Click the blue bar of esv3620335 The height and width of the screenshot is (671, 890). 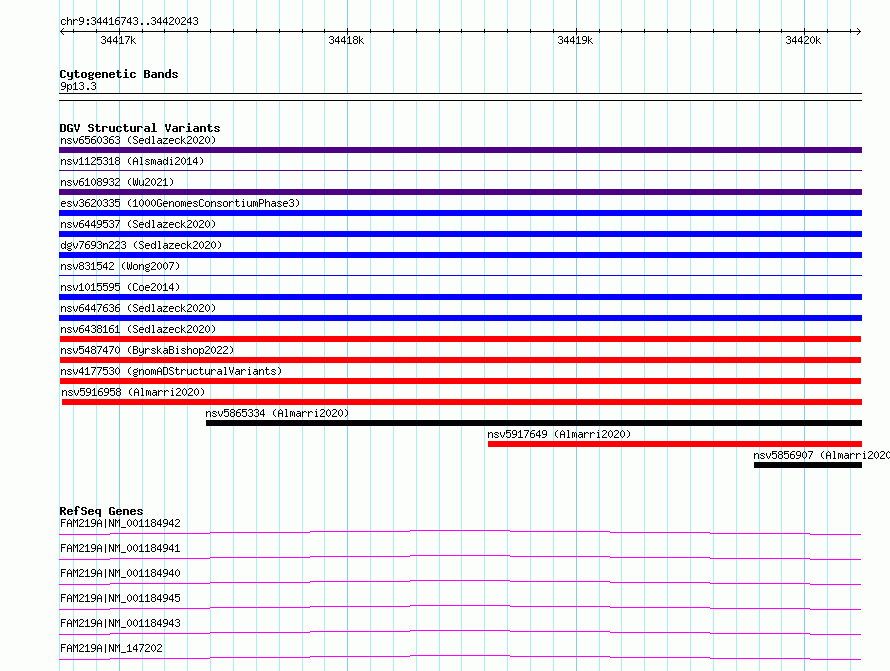460,213
